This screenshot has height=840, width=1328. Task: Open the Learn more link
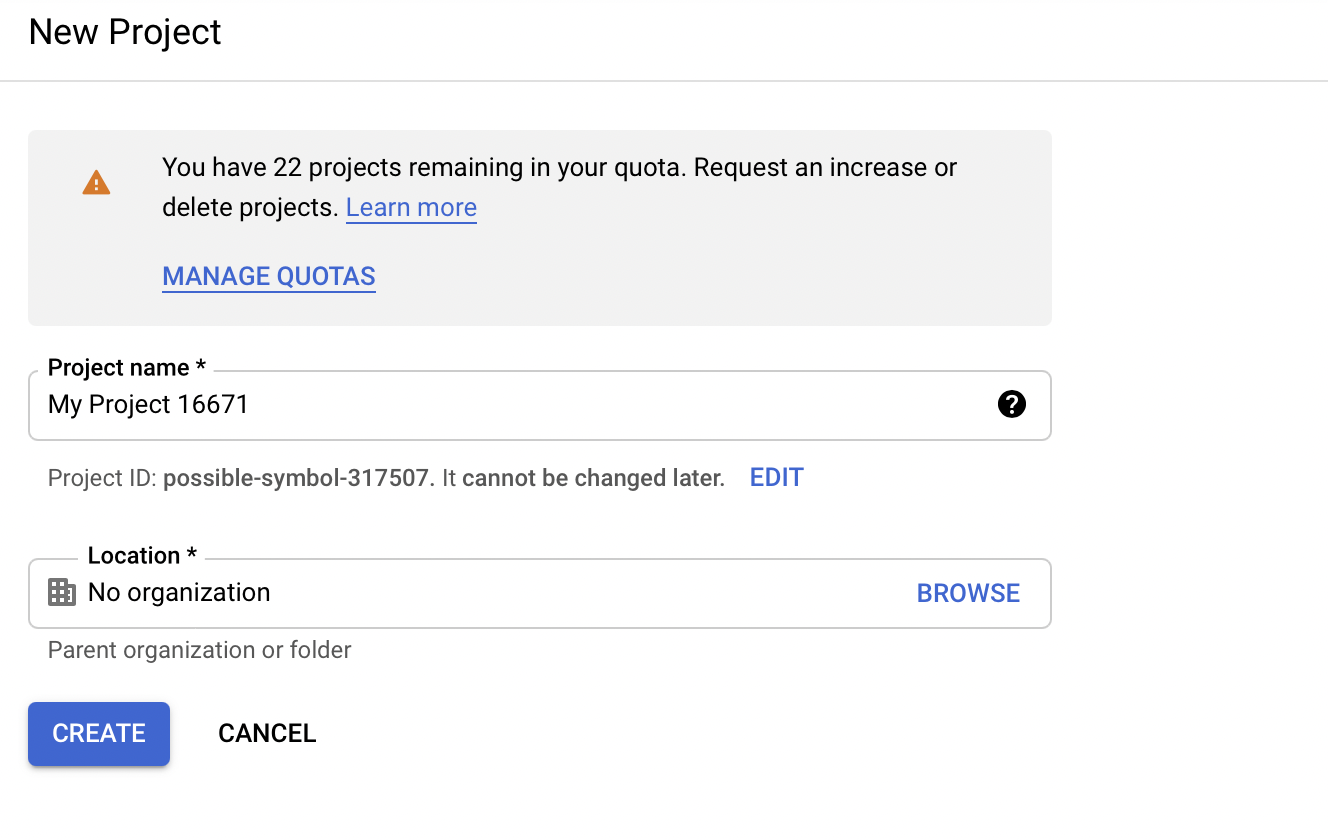[411, 208]
